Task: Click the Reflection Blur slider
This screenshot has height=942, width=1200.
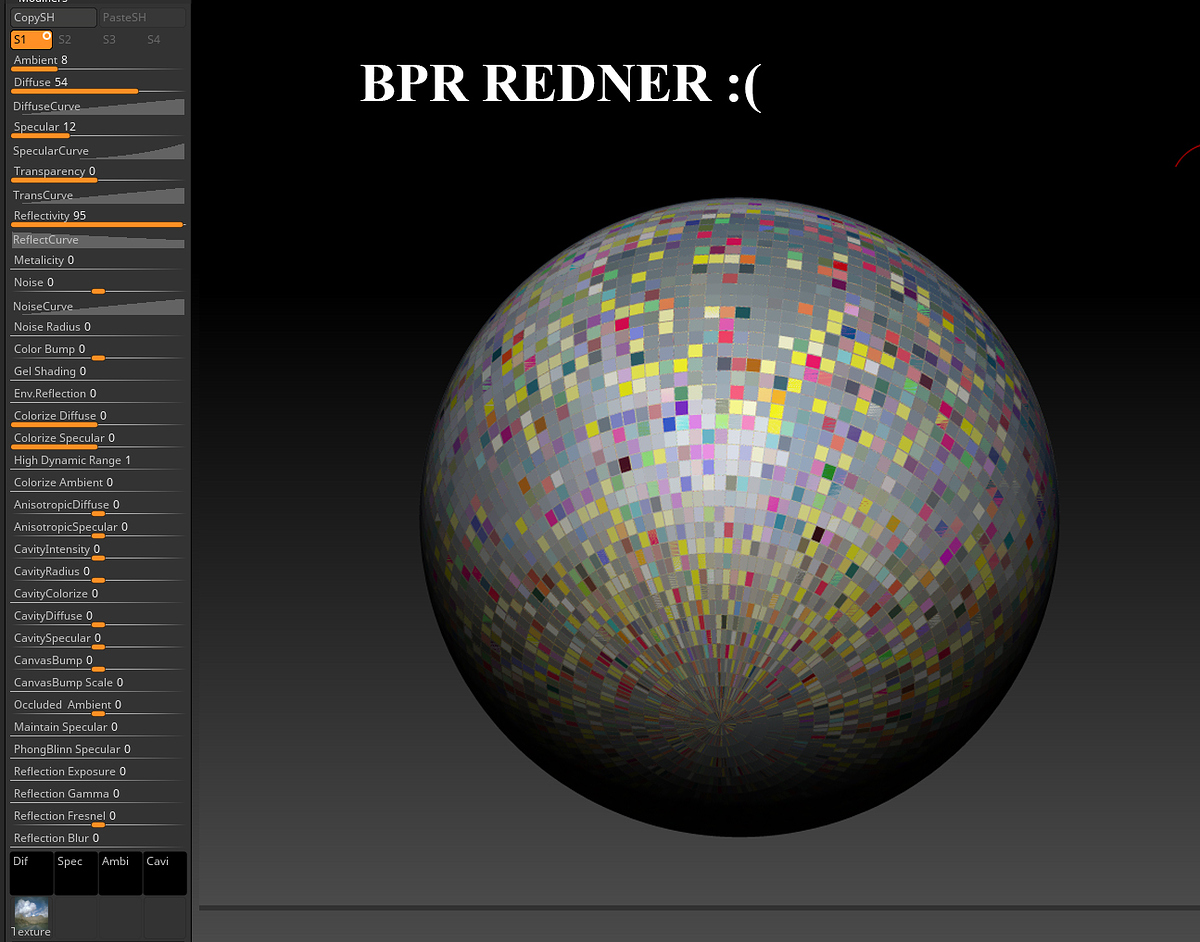Action: (98, 838)
